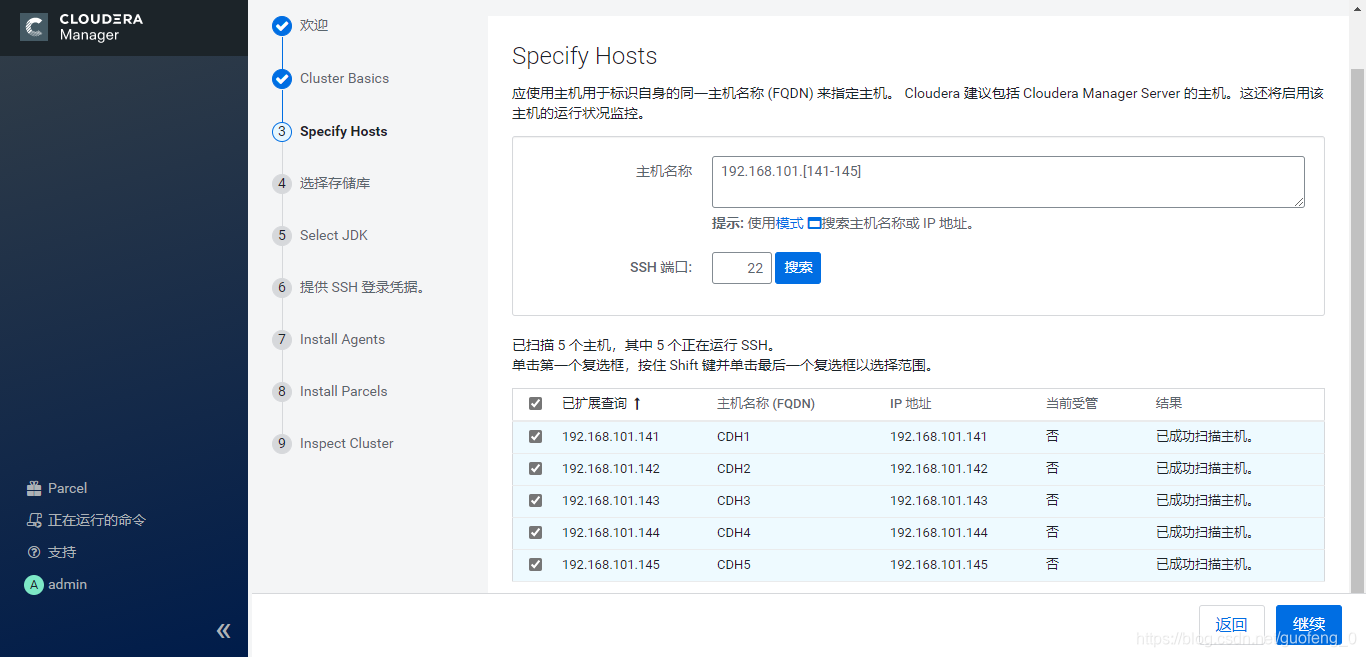Screen dimensions: 1366x657
Task: Collapse the sidebar with double-chevron icon
Action: click(224, 630)
